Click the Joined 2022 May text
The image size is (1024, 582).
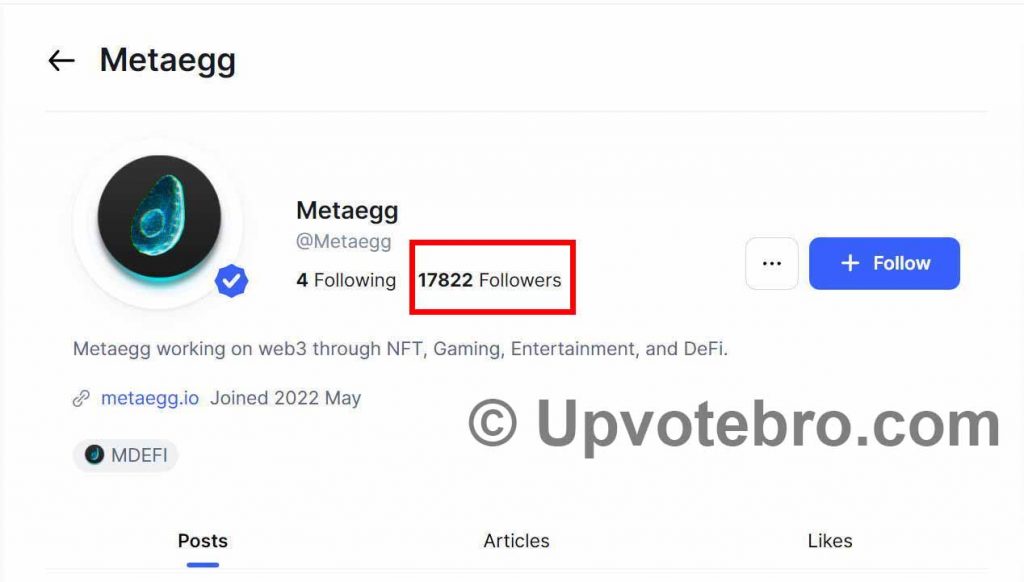tap(285, 398)
